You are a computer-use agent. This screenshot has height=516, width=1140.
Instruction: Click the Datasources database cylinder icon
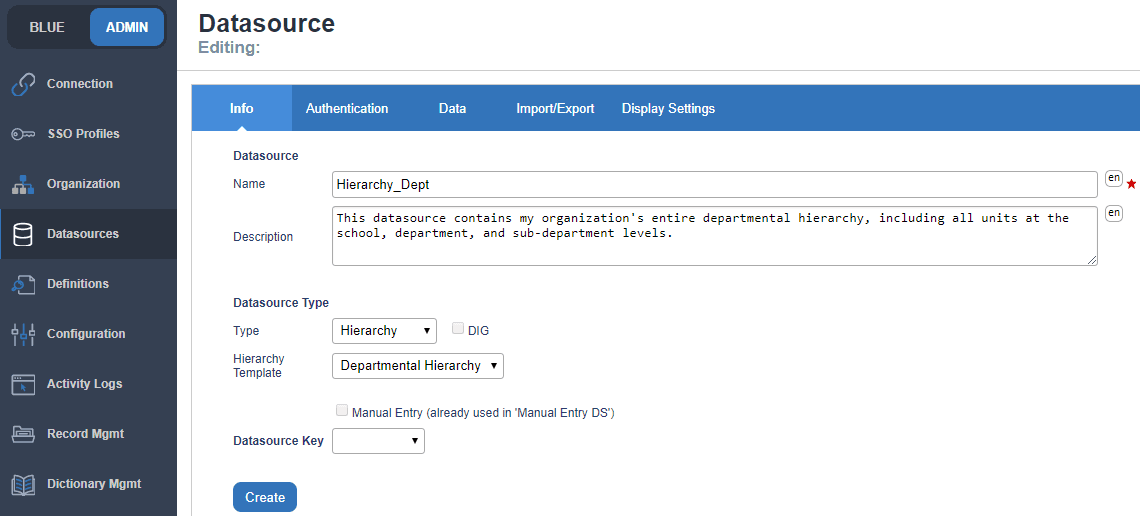tap(23, 235)
